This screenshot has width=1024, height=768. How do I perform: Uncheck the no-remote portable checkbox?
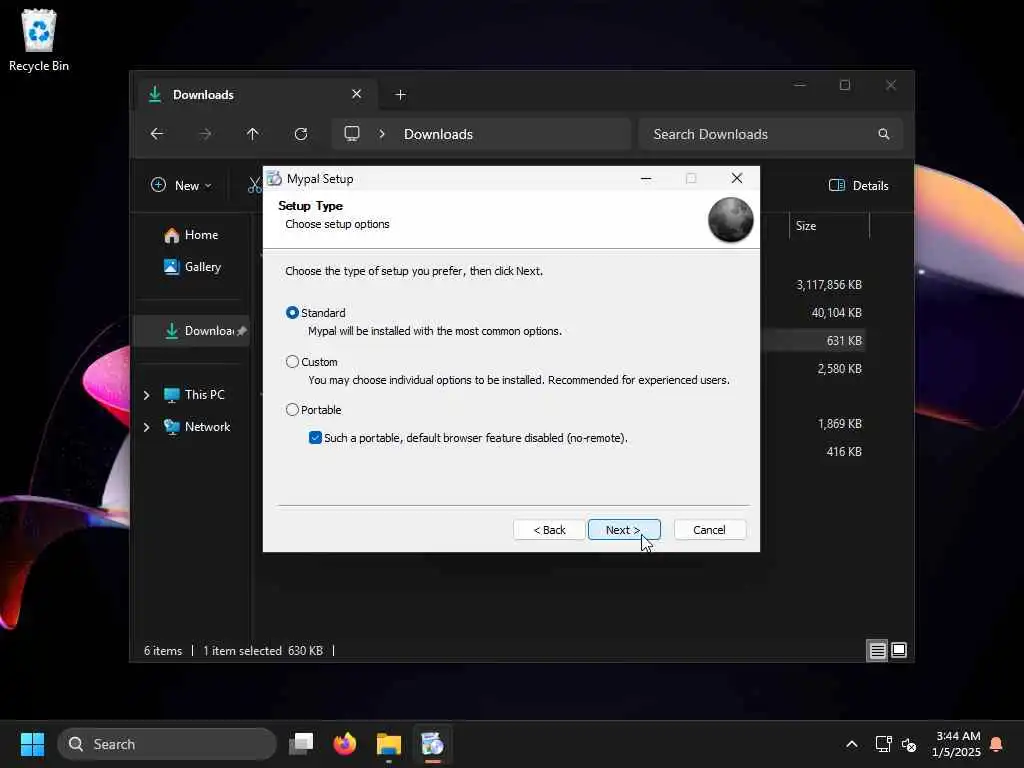(x=315, y=438)
